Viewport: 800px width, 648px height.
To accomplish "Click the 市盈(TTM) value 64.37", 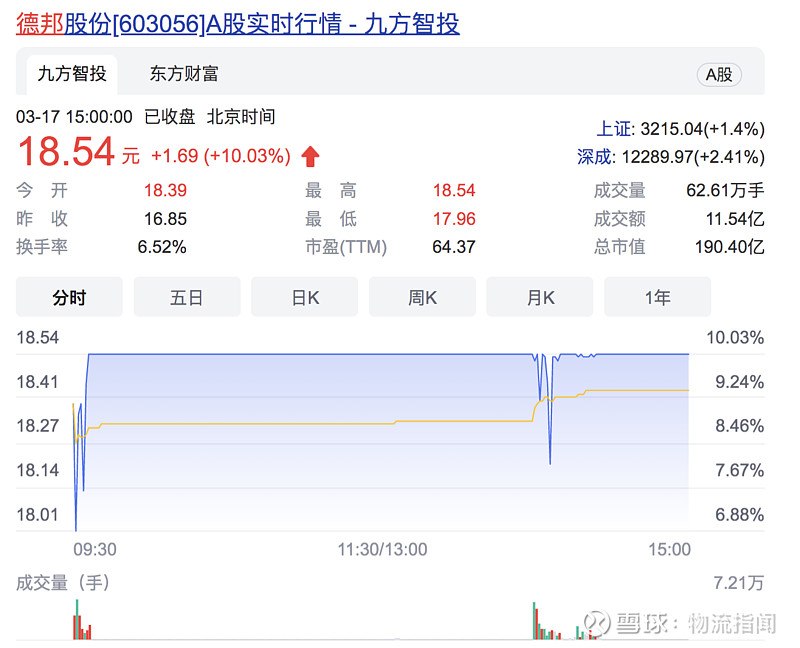I will click(x=454, y=247).
